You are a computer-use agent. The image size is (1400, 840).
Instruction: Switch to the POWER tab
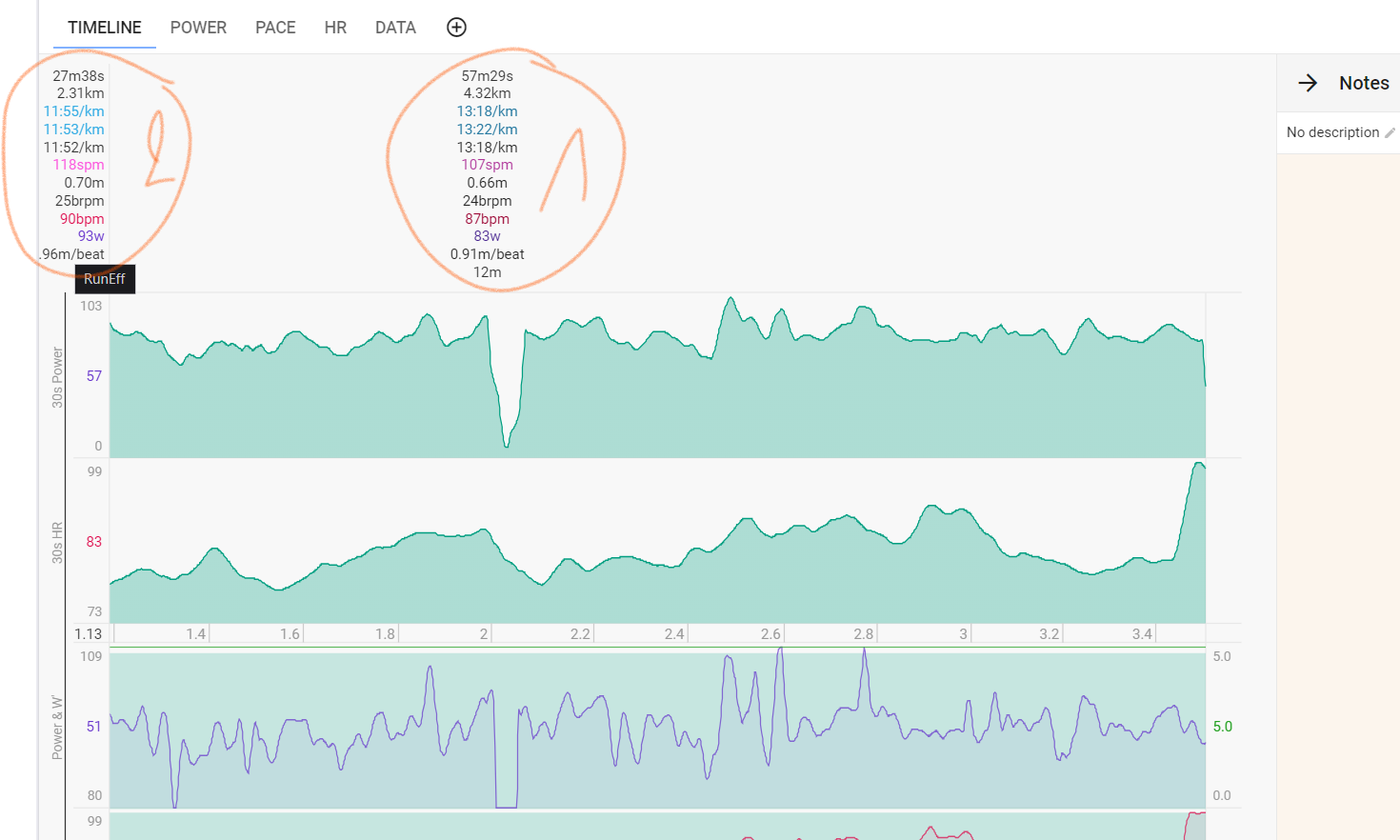coord(198,28)
